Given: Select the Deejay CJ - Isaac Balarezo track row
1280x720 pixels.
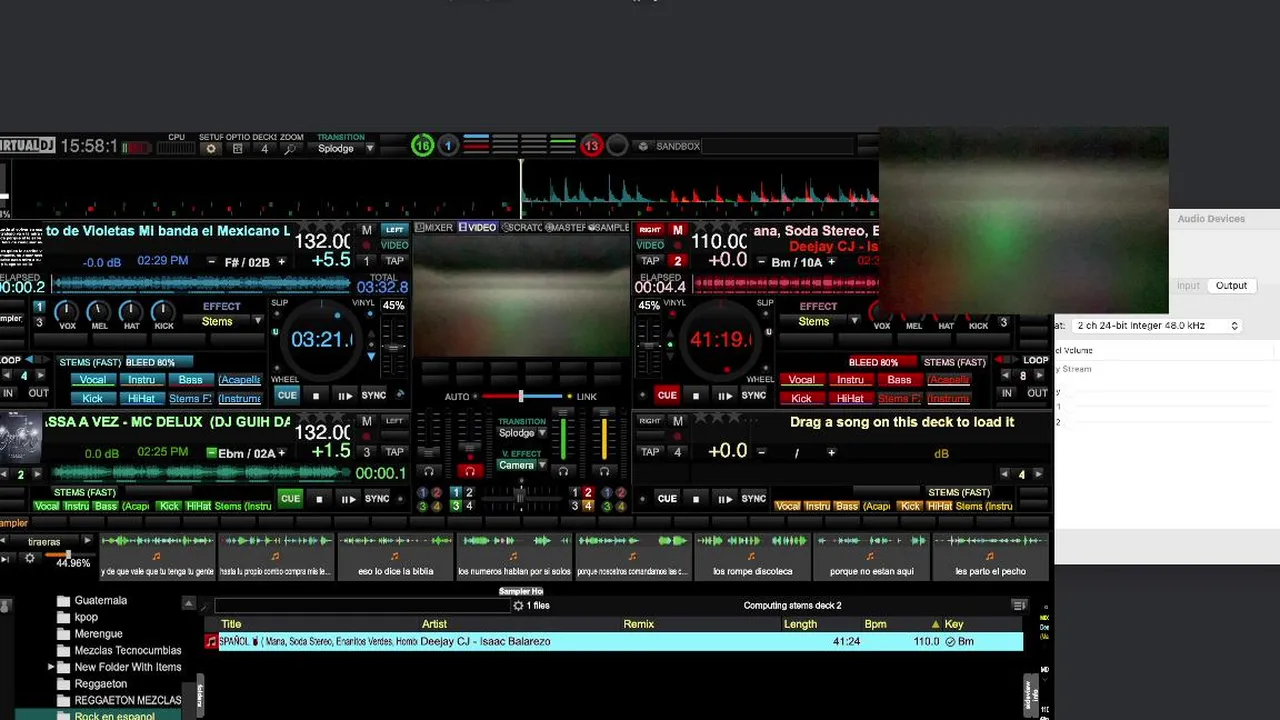Looking at the screenshot, I should 613,642.
